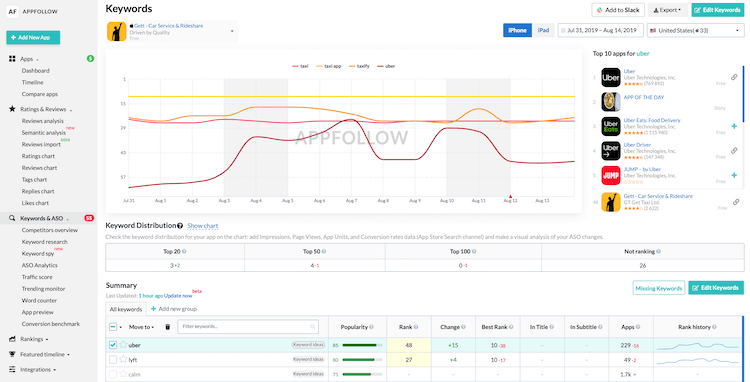750x382 pixels.
Task: Click plus icon next to JUMP by Uber
Action: [x=734, y=175]
